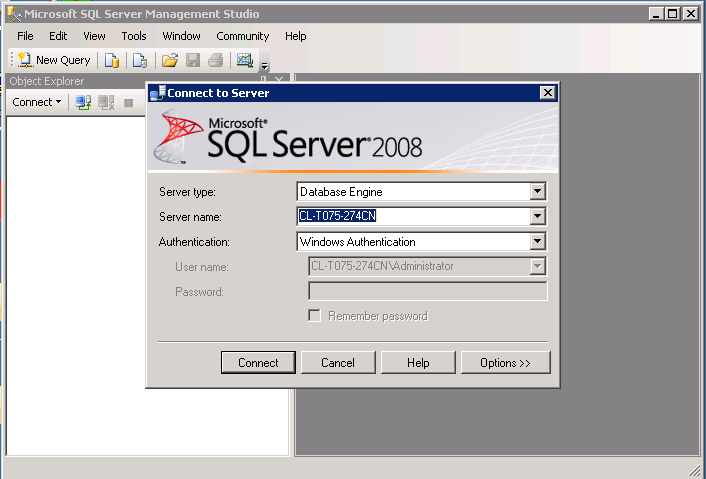Close the Connect to Server dialog
706x479 pixels.
coord(548,93)
